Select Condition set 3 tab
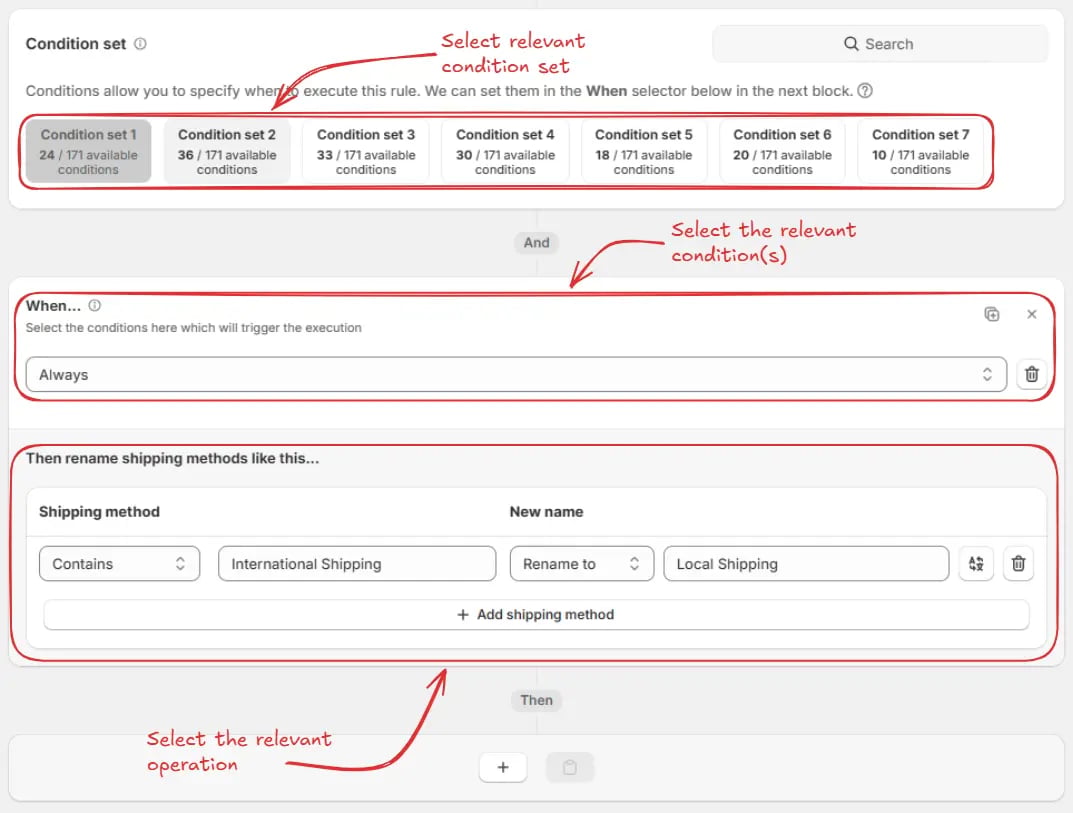Screen dimensions: 1073x813 (x=366, y=151)
